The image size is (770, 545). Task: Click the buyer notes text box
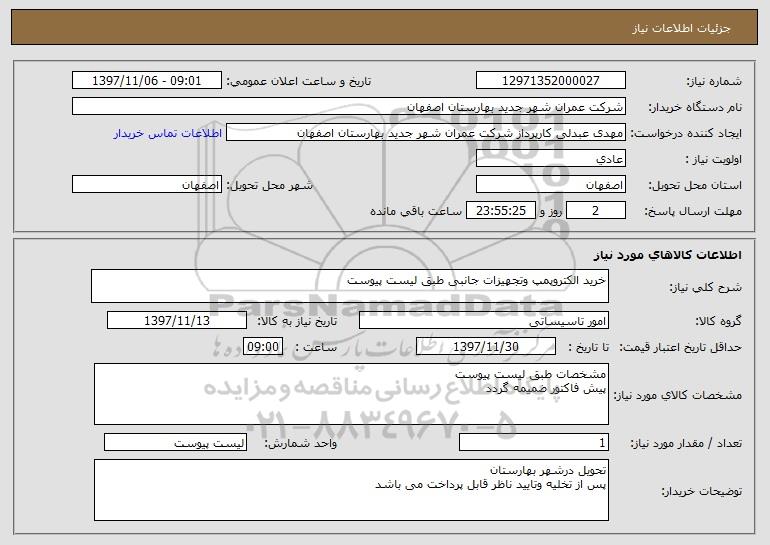(351, 490)
